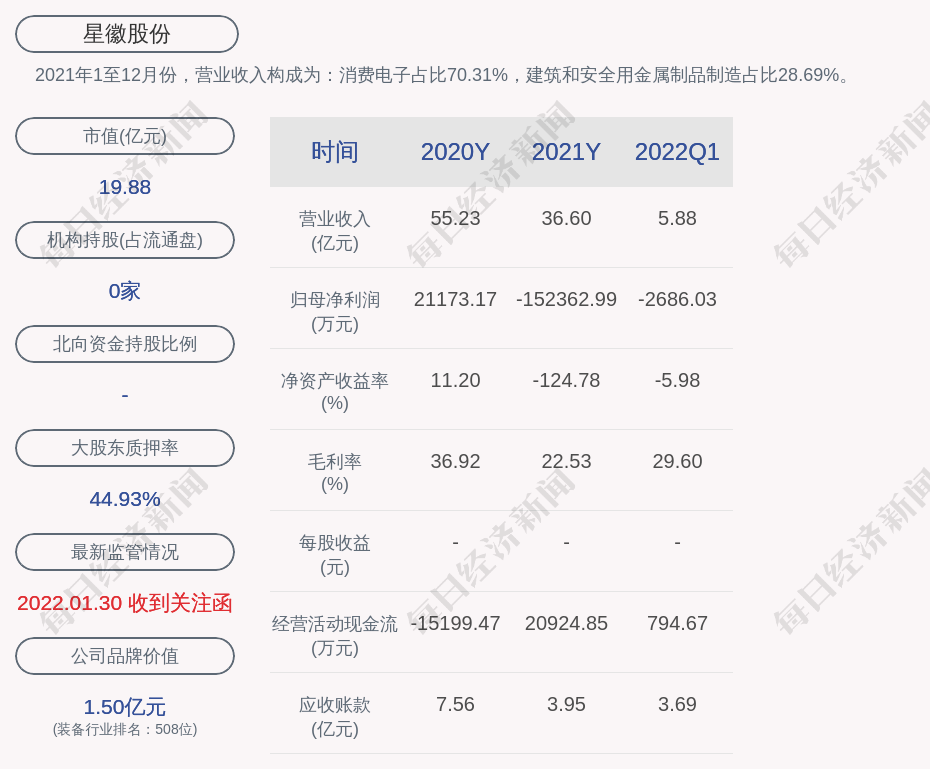Click the 营业收入(亿元) row label

[x=335, y=231]
